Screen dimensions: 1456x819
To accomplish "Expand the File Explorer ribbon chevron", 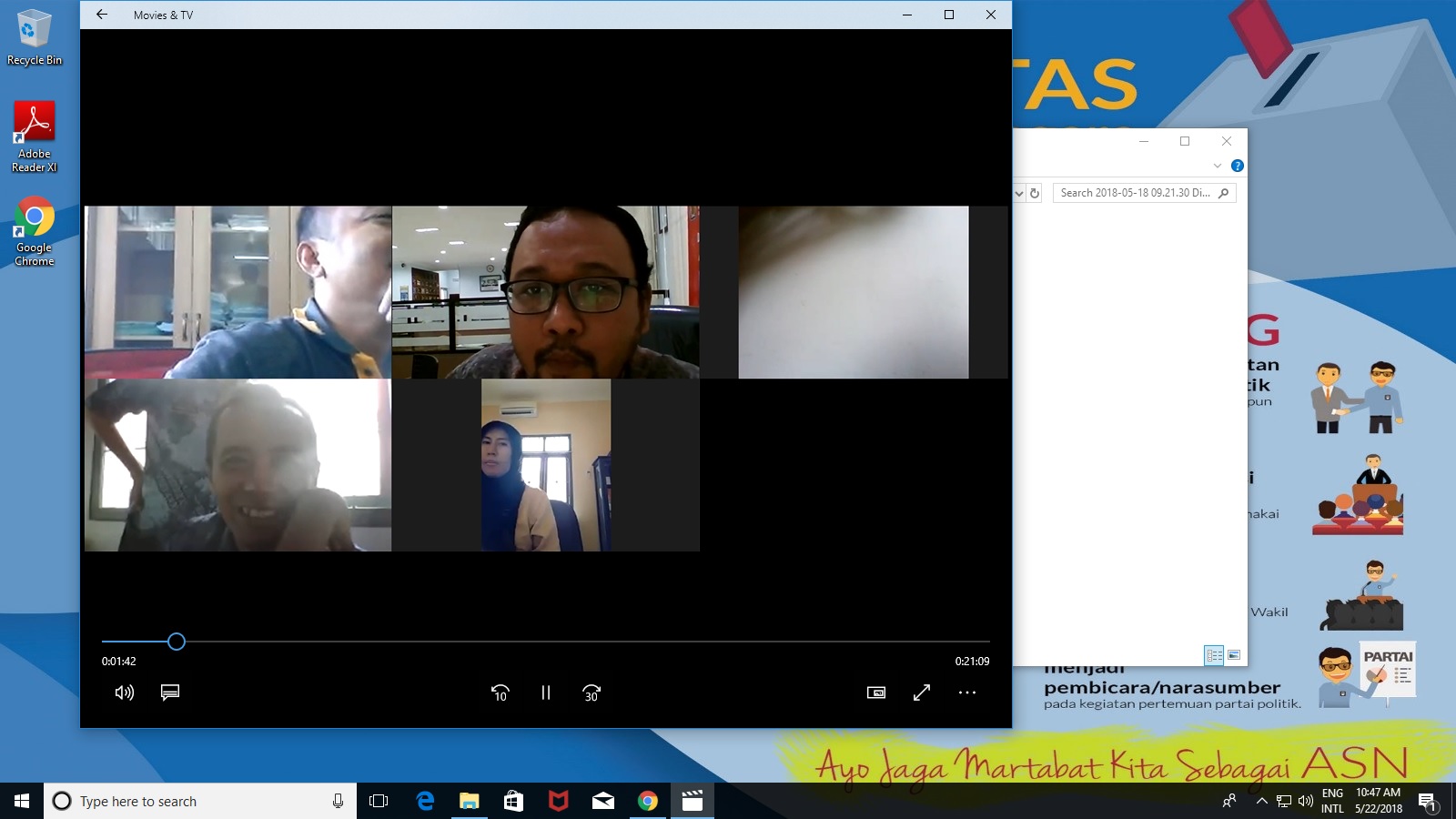I will click(x=1218, y=166).
